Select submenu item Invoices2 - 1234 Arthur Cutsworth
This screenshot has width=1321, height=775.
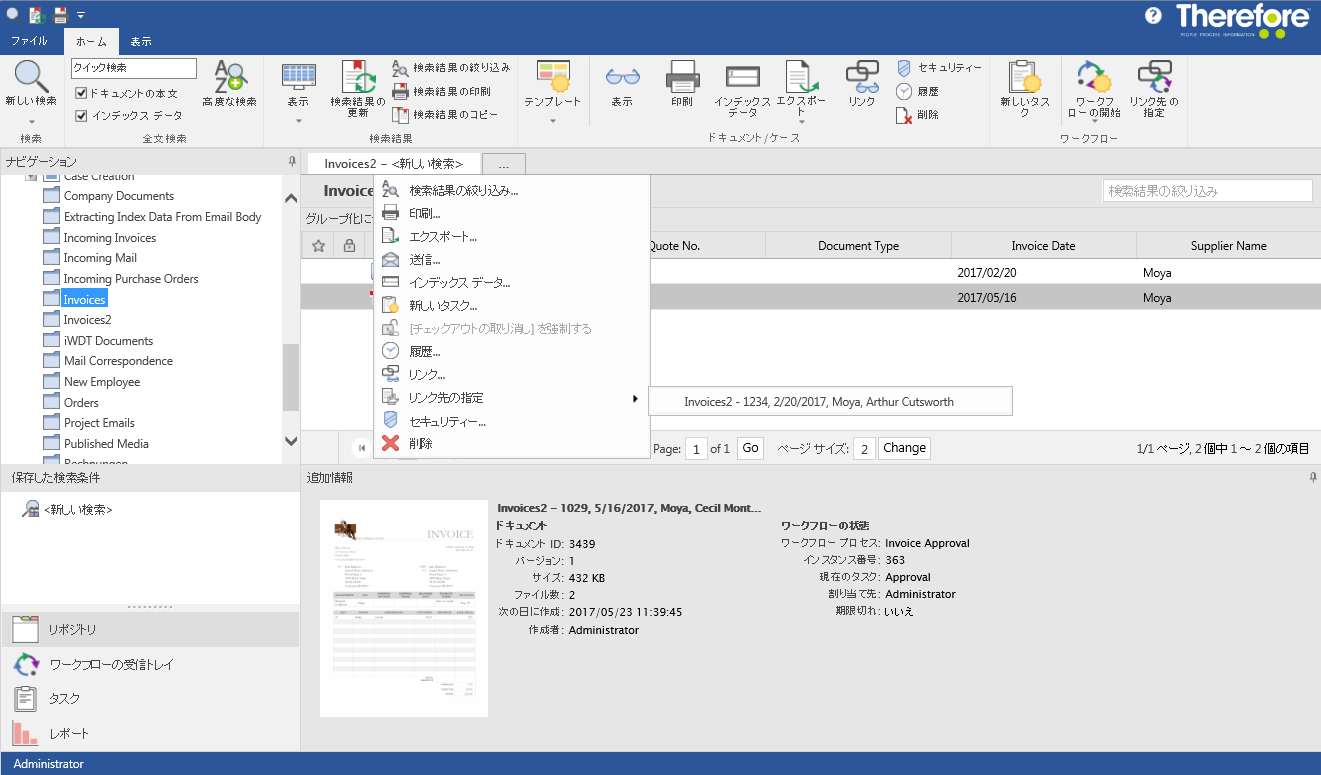point(830,401)
